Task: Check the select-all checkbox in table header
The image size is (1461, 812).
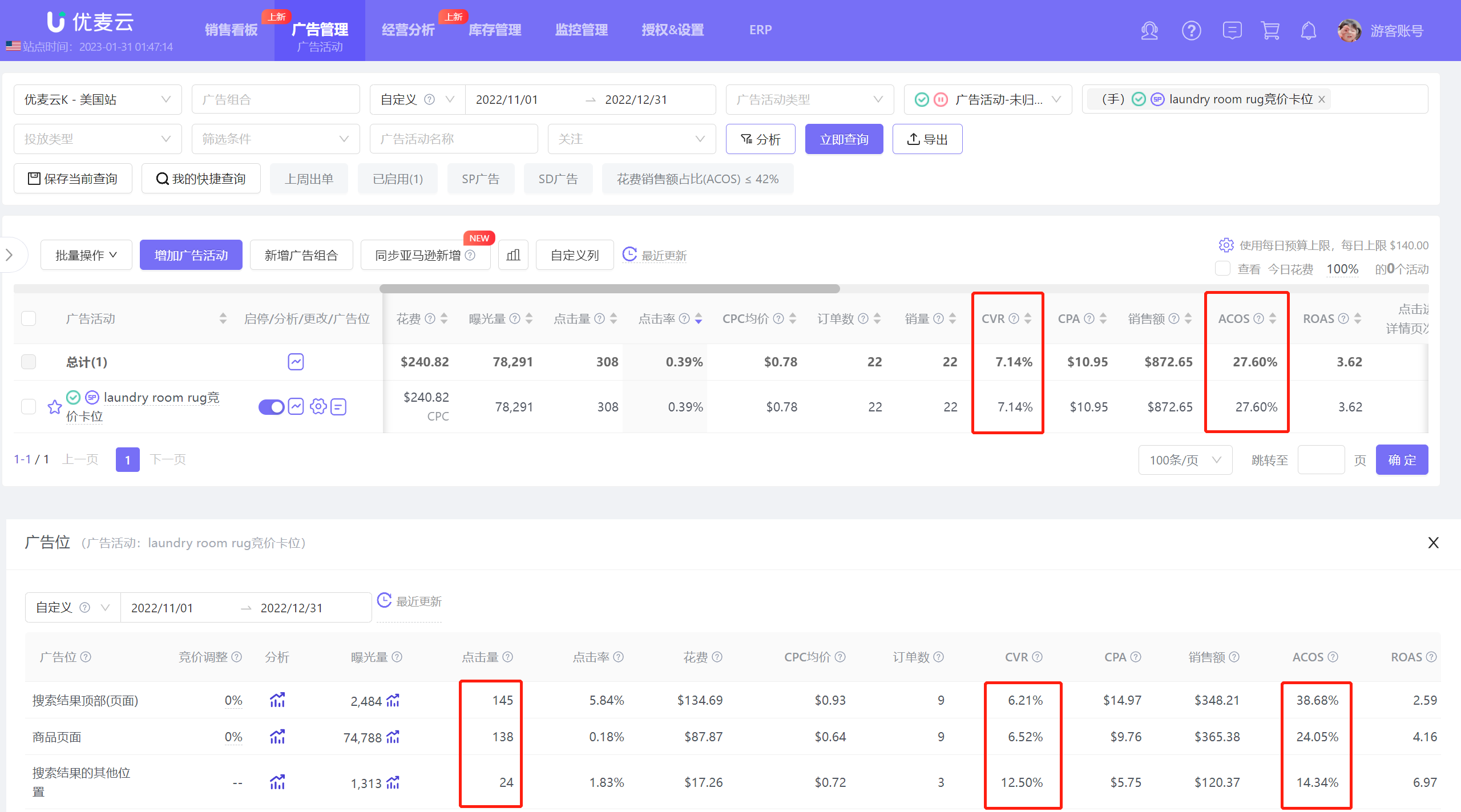Action: coord(28,318)
